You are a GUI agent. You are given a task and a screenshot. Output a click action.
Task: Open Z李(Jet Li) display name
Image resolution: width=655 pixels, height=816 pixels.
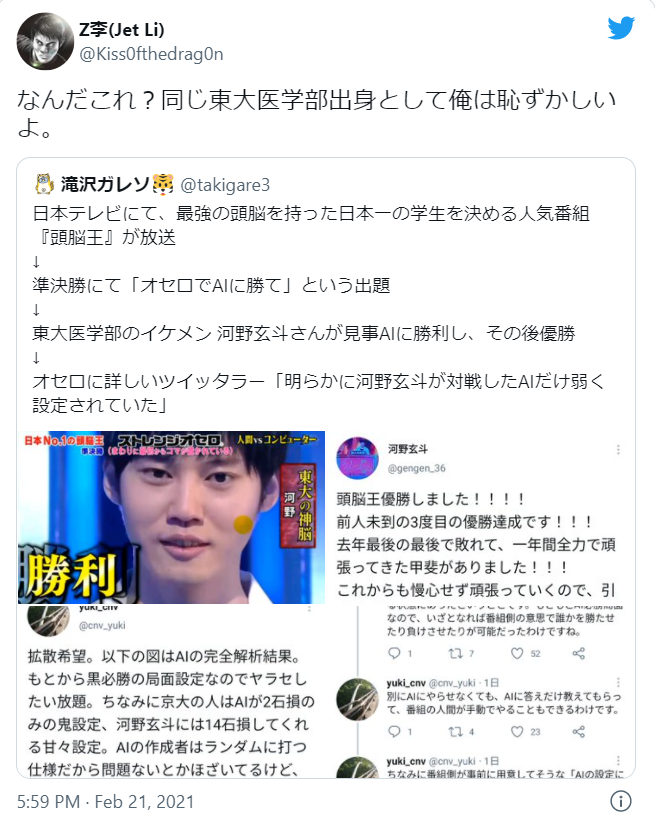pyautogui.click(x=121, y=30)
